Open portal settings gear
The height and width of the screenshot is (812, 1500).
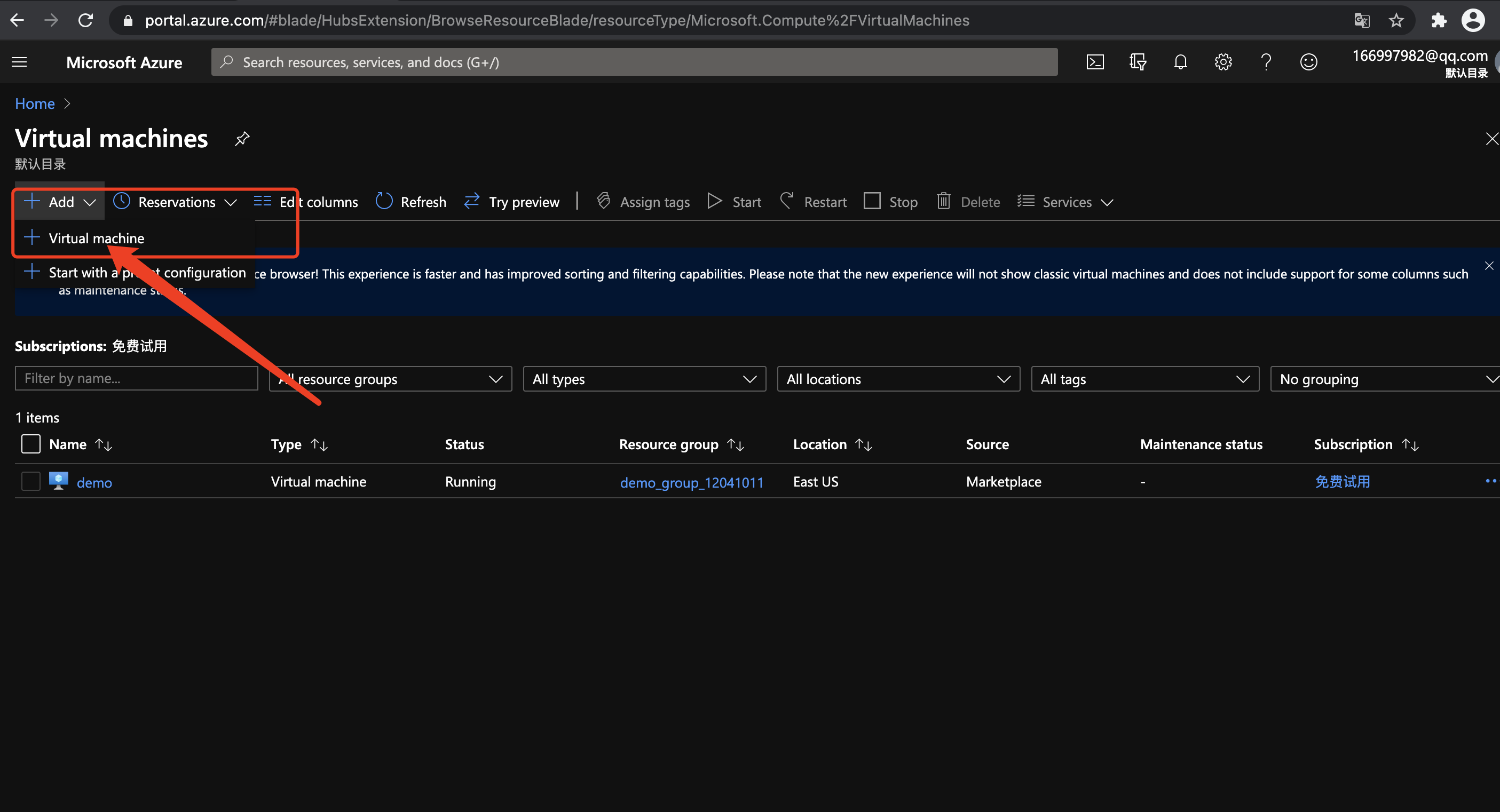1223,62
